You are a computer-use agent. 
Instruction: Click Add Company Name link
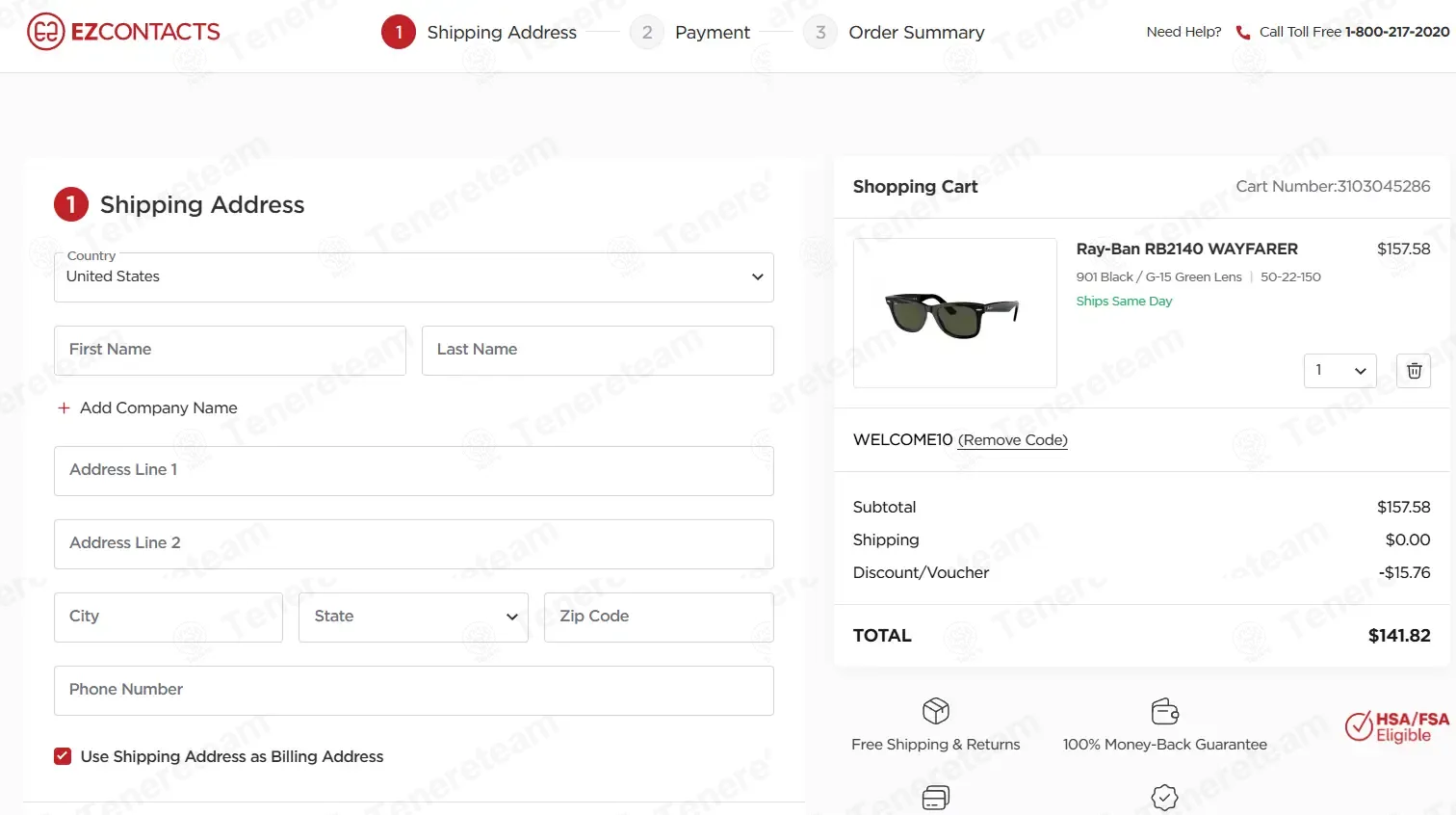pyautogui.click(x=159, y=407)
